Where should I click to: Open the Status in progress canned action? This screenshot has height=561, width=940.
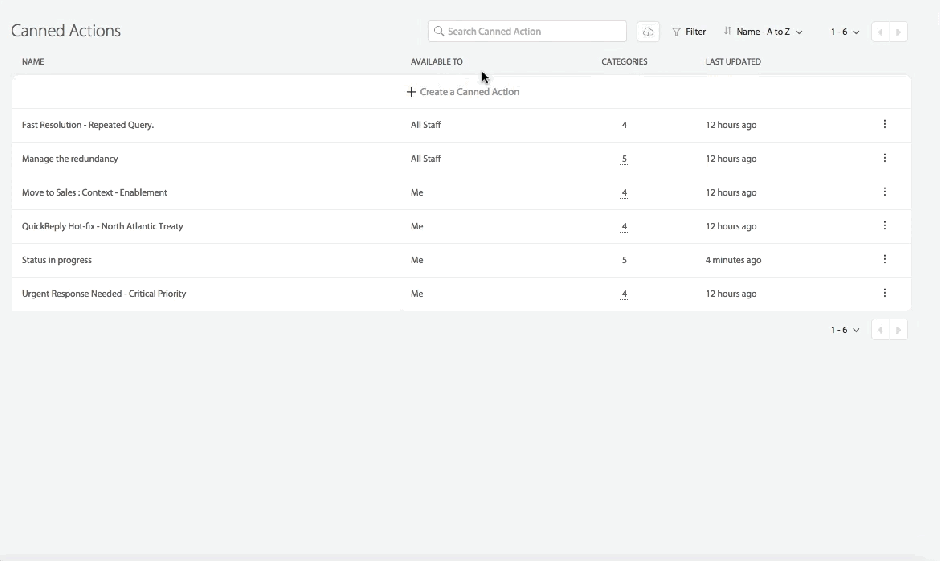(x=57, y=260)
